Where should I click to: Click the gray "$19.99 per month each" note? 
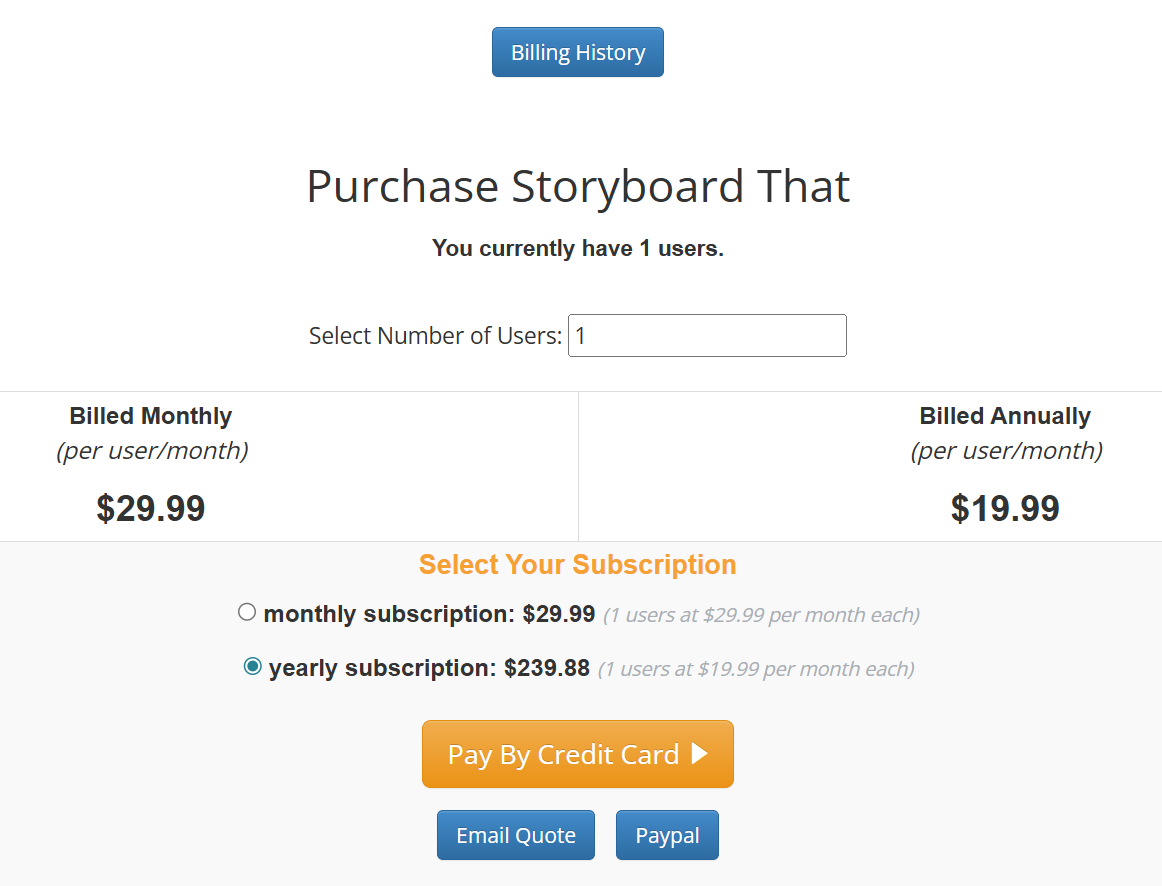[756, 669]
